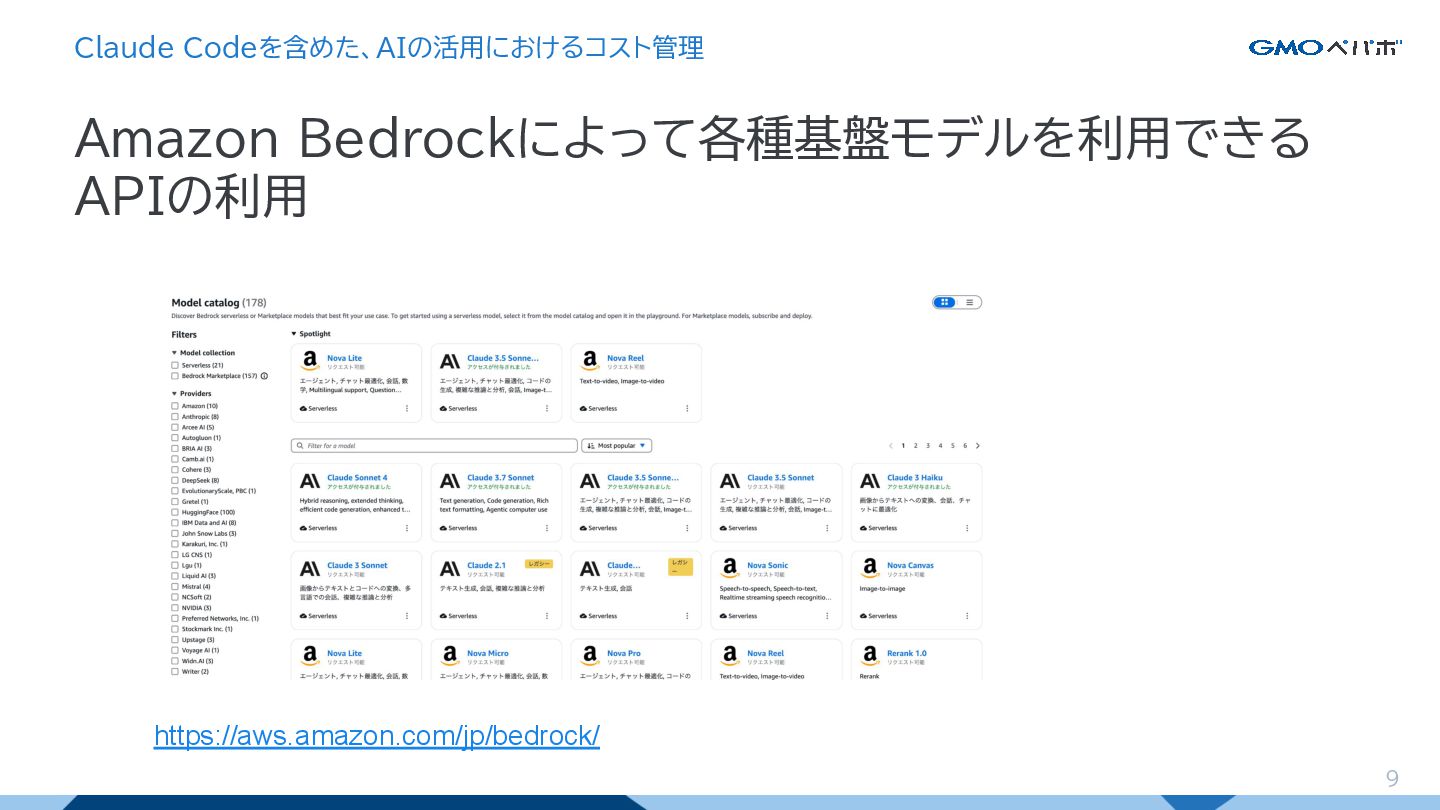Check the Writer (2) provider filter
The image size is (1440, 810).
pyautogui.click(x=175, y=672)
